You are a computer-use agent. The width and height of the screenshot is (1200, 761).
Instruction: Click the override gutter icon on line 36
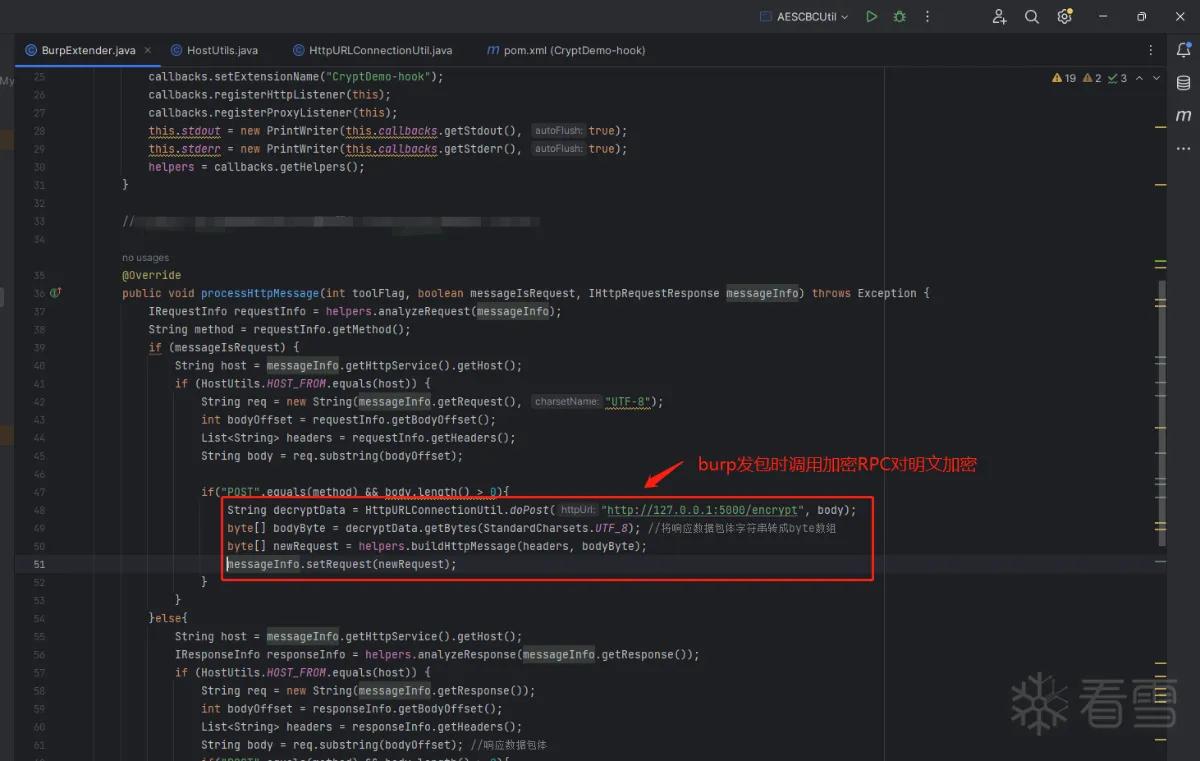(56, 293)
